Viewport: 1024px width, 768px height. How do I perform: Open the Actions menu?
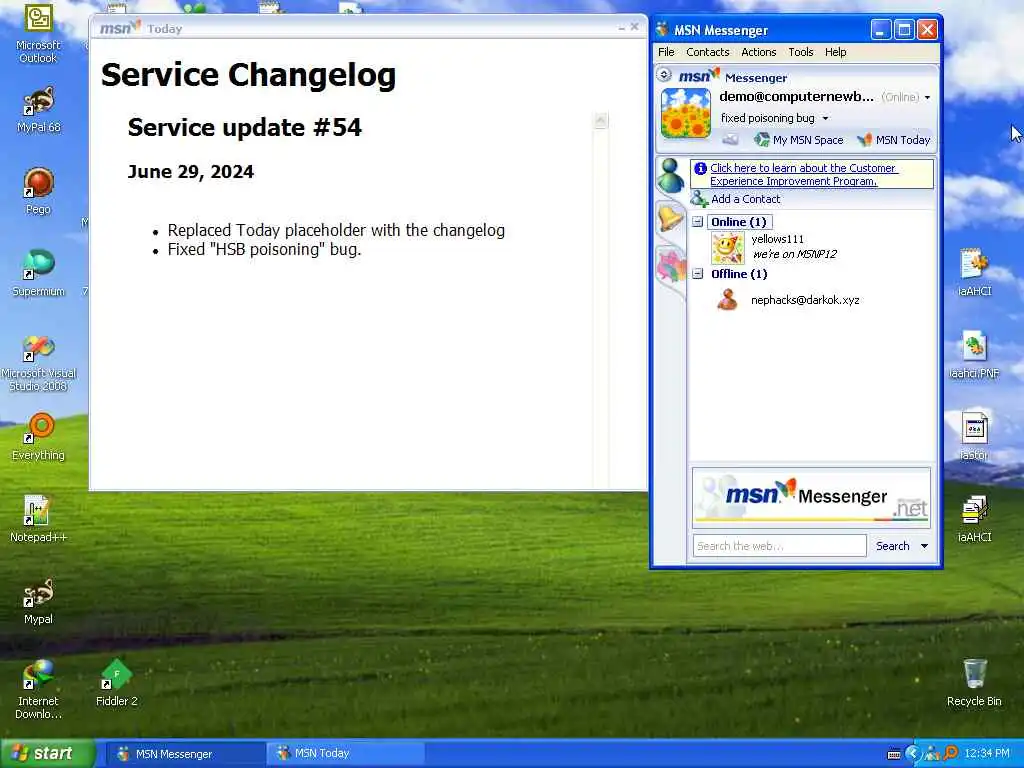point(758,52)
